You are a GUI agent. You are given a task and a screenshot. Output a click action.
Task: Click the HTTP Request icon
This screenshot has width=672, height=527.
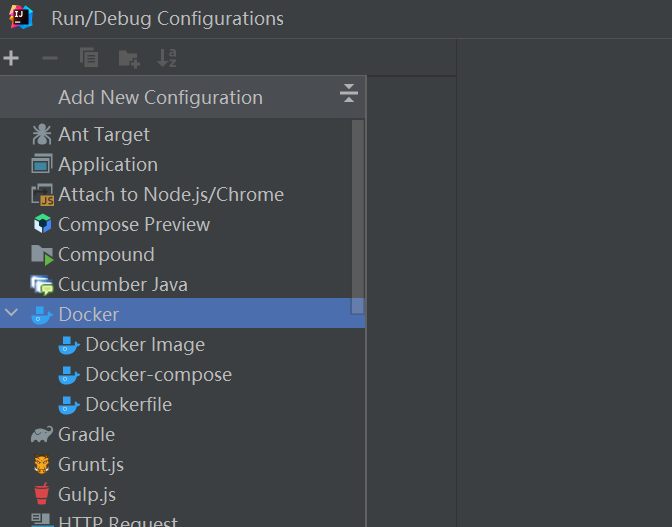point(42,520)
